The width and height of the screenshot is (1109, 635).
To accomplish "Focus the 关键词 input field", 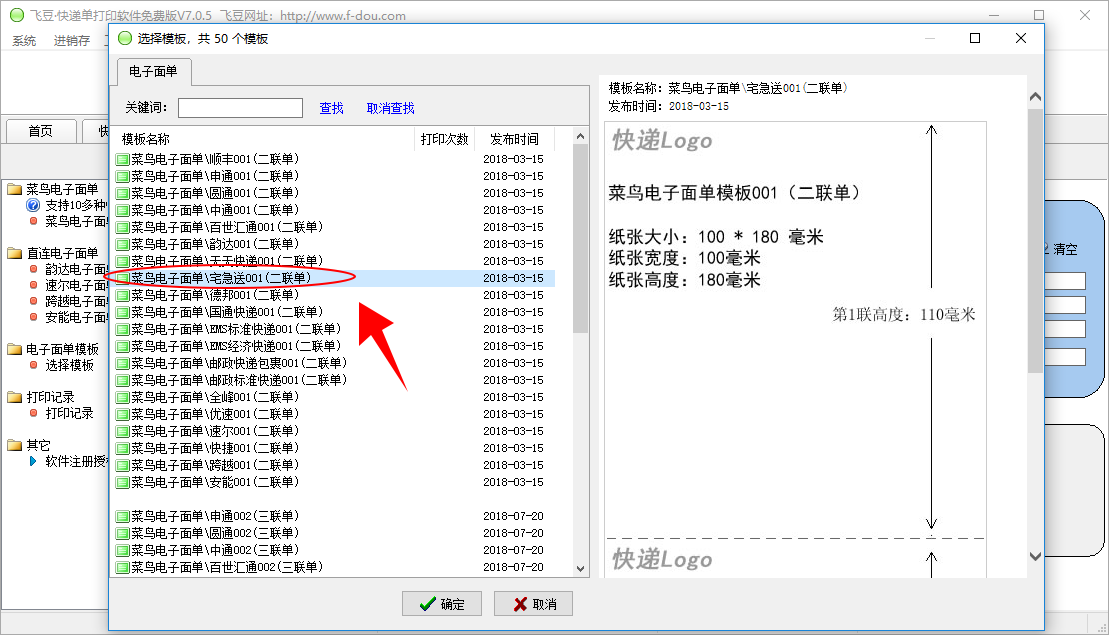I will point(240,108).
